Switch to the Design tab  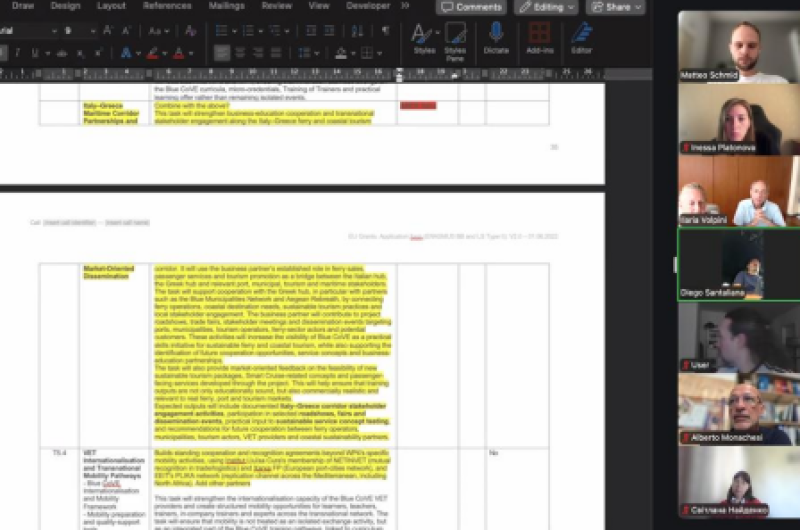(x=65, y=6)
